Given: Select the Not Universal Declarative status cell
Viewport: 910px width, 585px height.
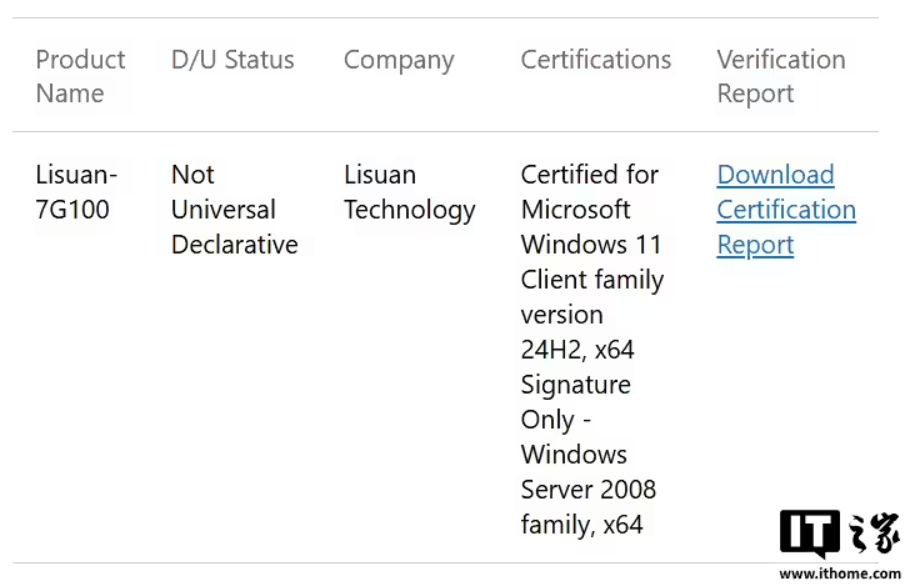Looking at the screenshot, I should tap(234, 210).
